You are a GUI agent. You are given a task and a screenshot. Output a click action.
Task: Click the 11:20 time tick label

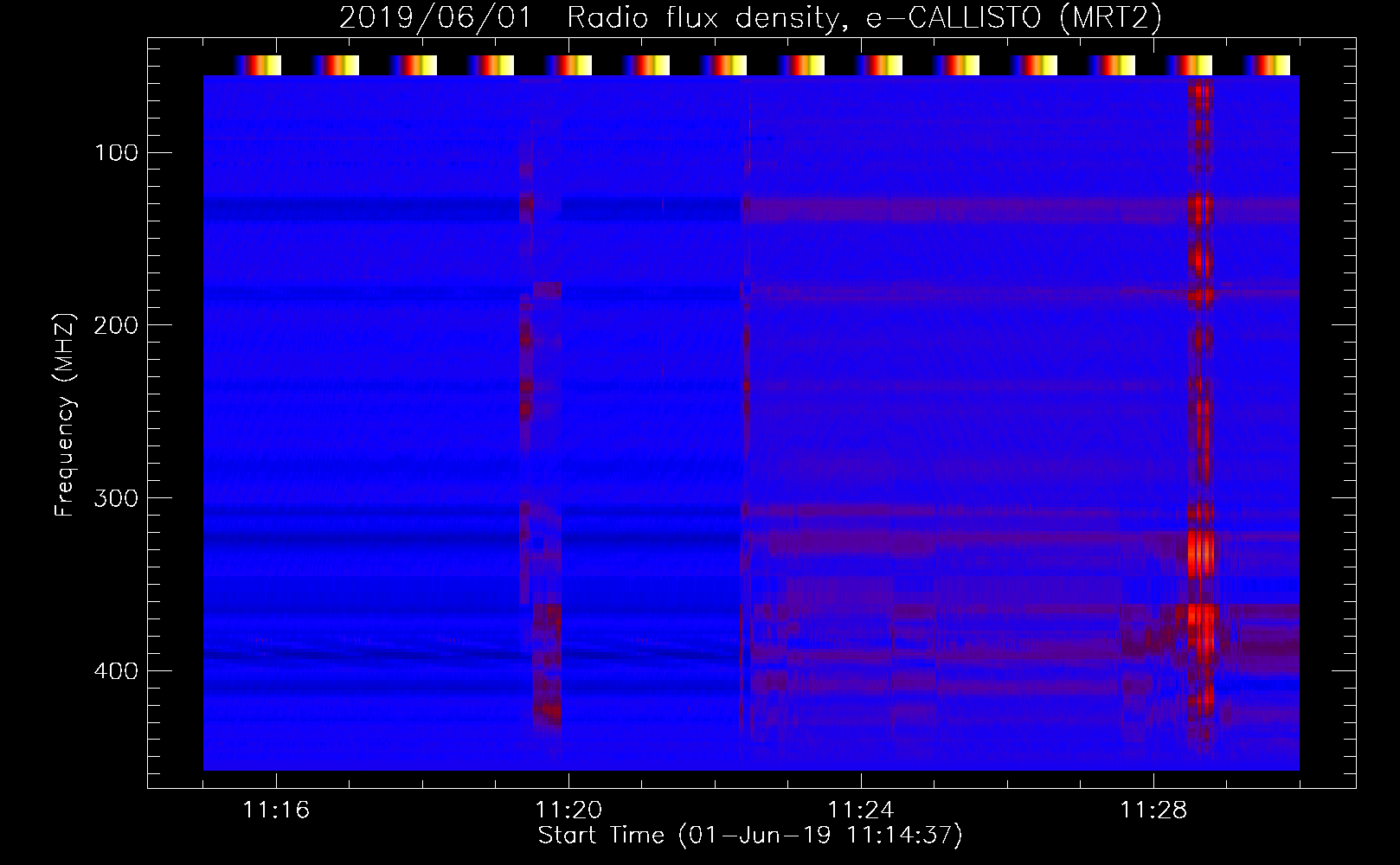(x=568, y=810)
